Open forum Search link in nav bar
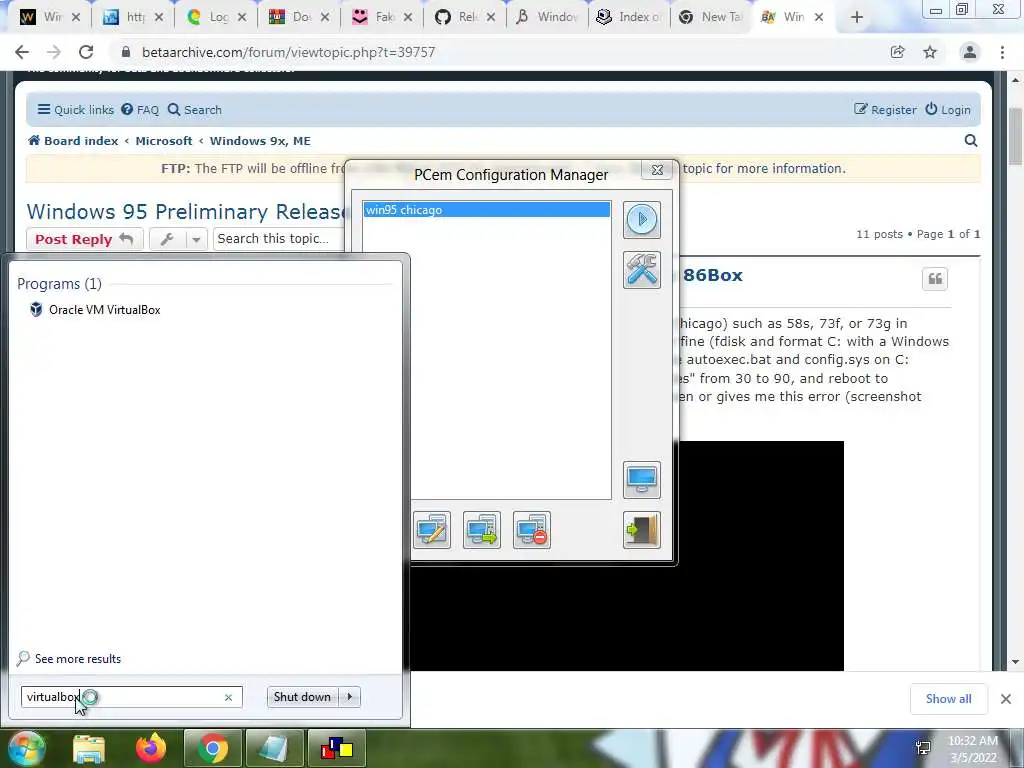The height and width of the screenshot is (768, 1024). 195,110
